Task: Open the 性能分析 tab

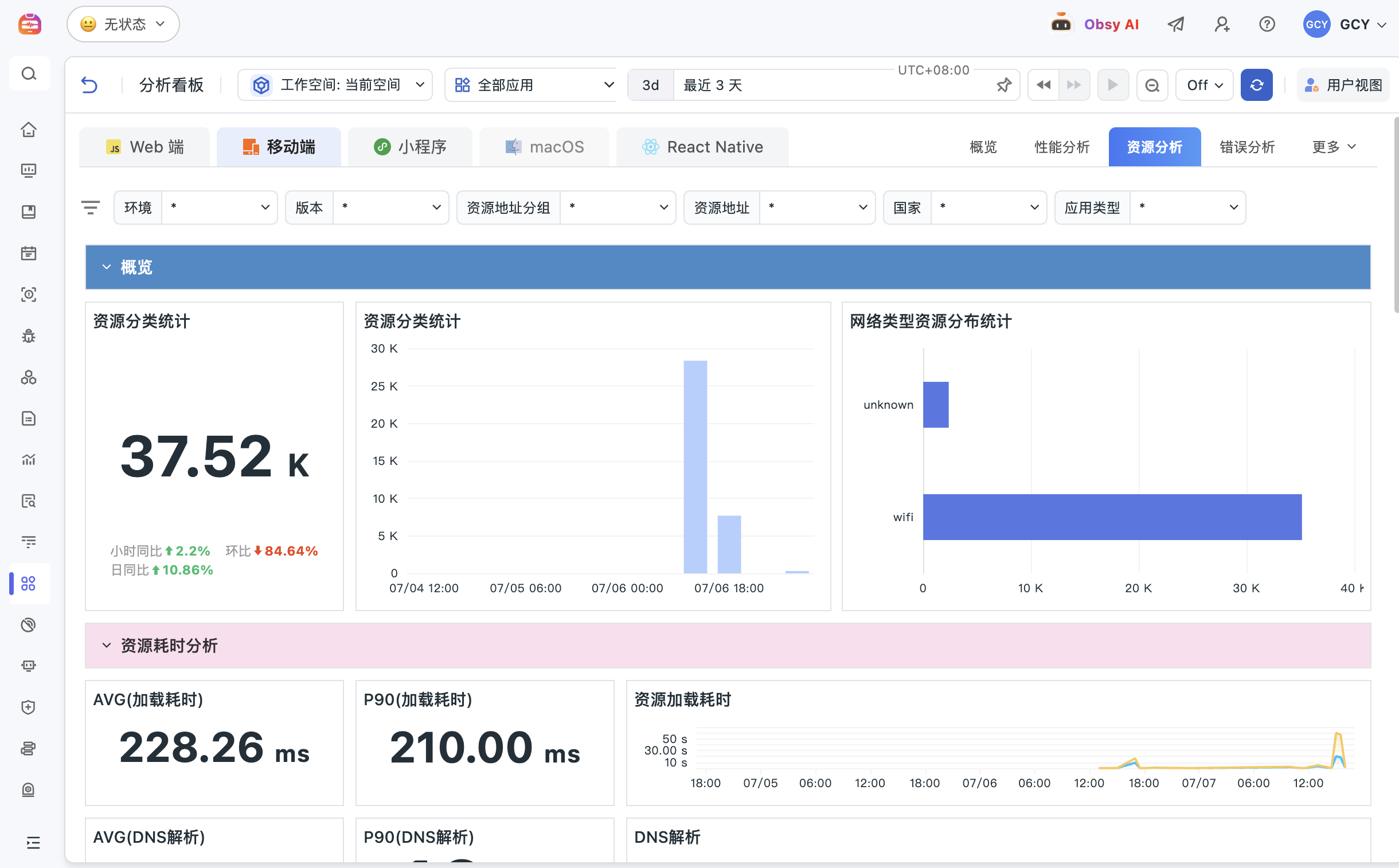Action: tap(1061, 147)
